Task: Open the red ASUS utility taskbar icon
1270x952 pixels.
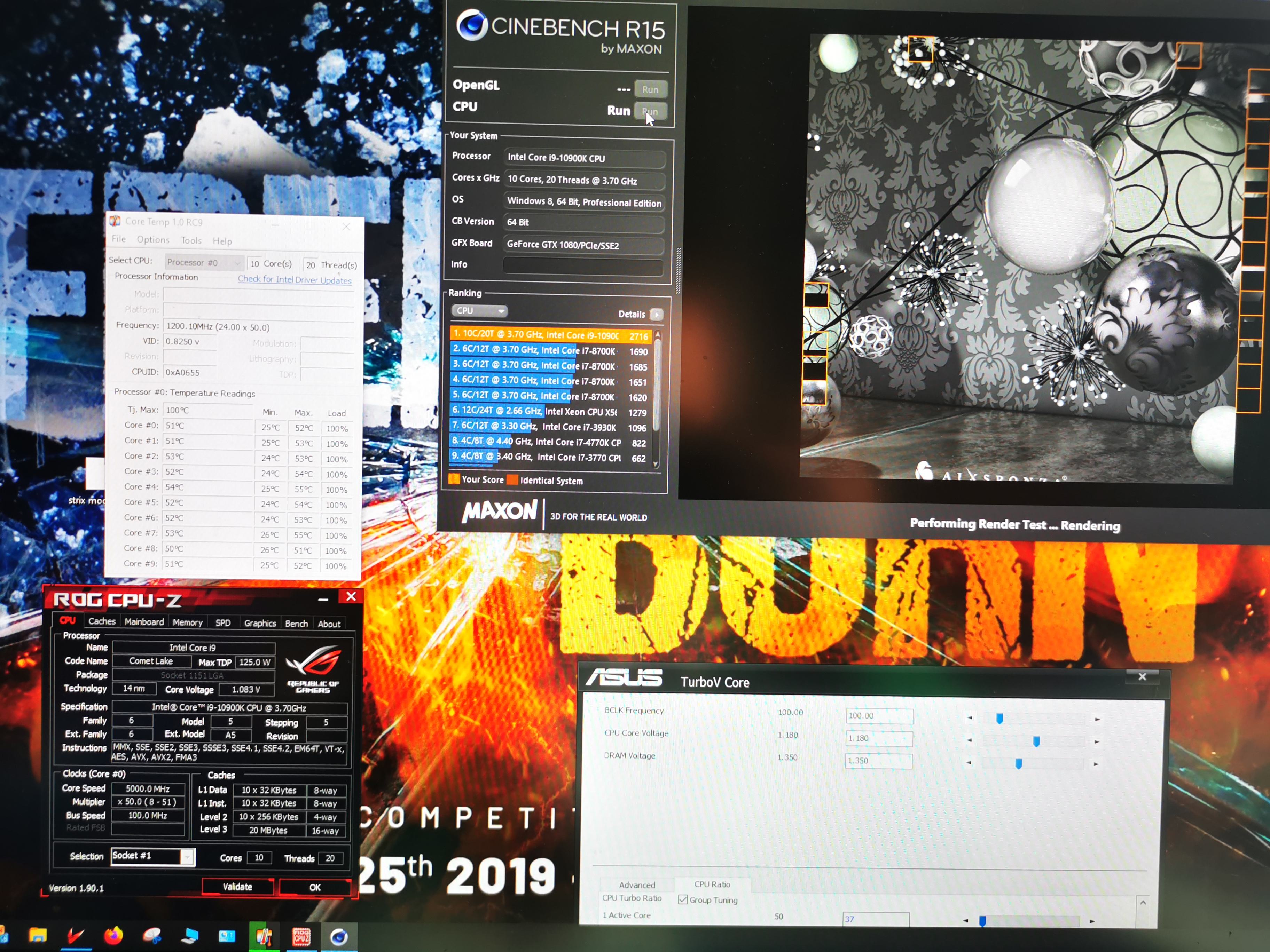Action: tap(75, 936)
